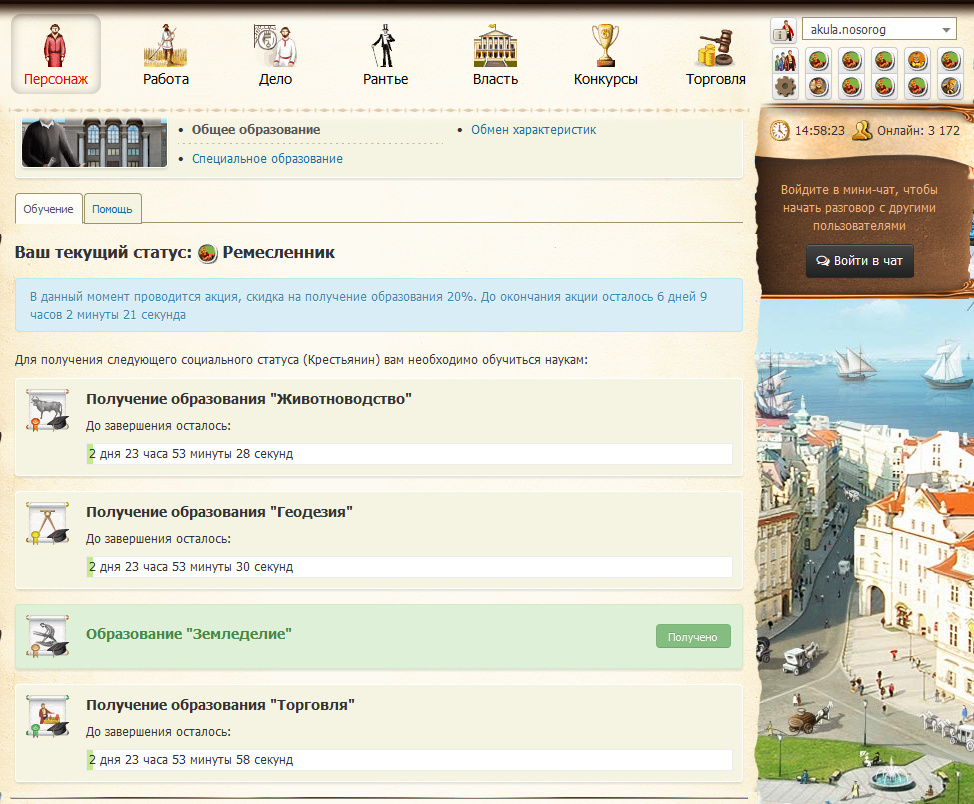Open Конкурсы trophy section

[605, 54]
